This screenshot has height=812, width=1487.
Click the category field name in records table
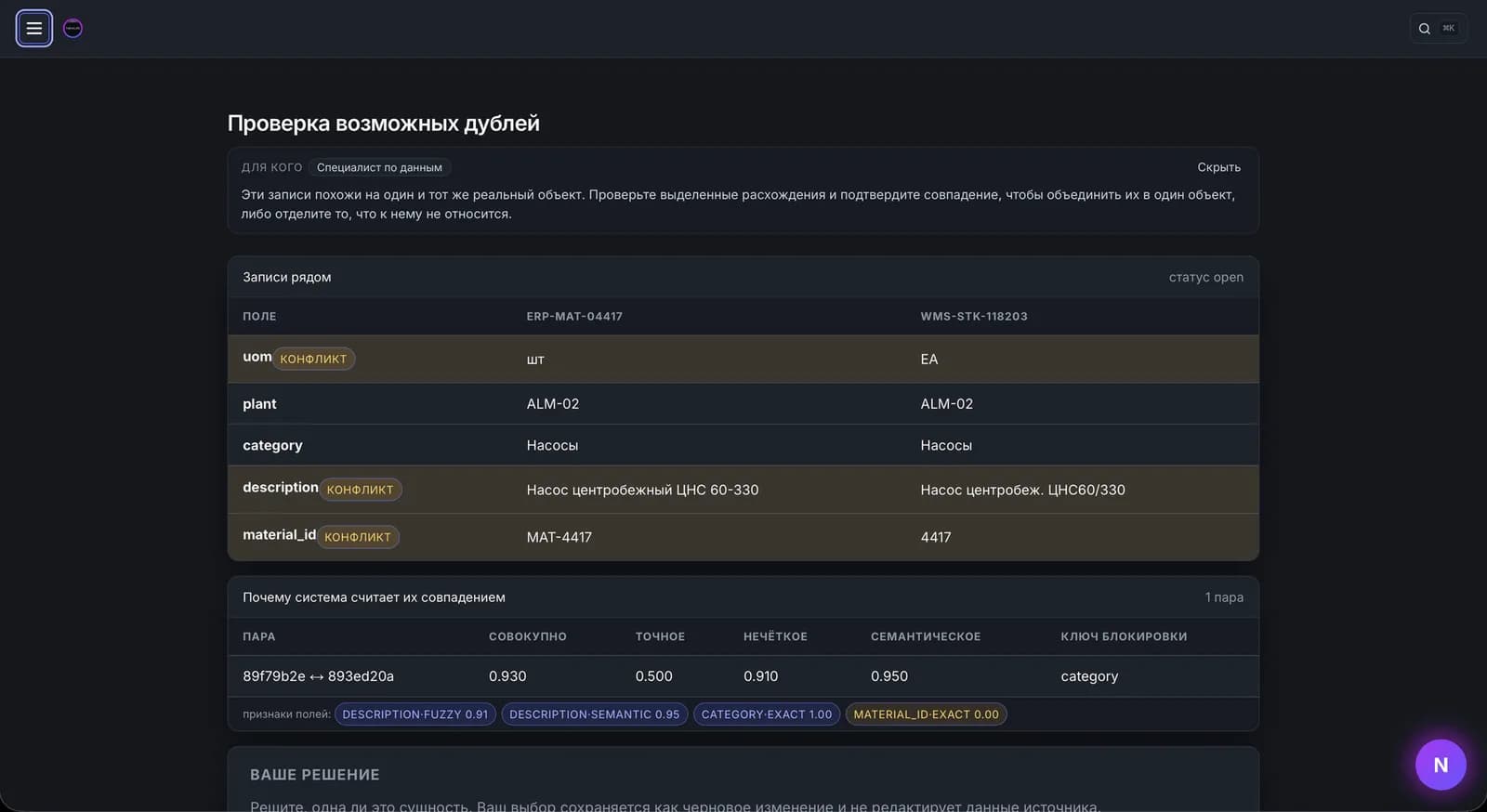coord(272,446)
